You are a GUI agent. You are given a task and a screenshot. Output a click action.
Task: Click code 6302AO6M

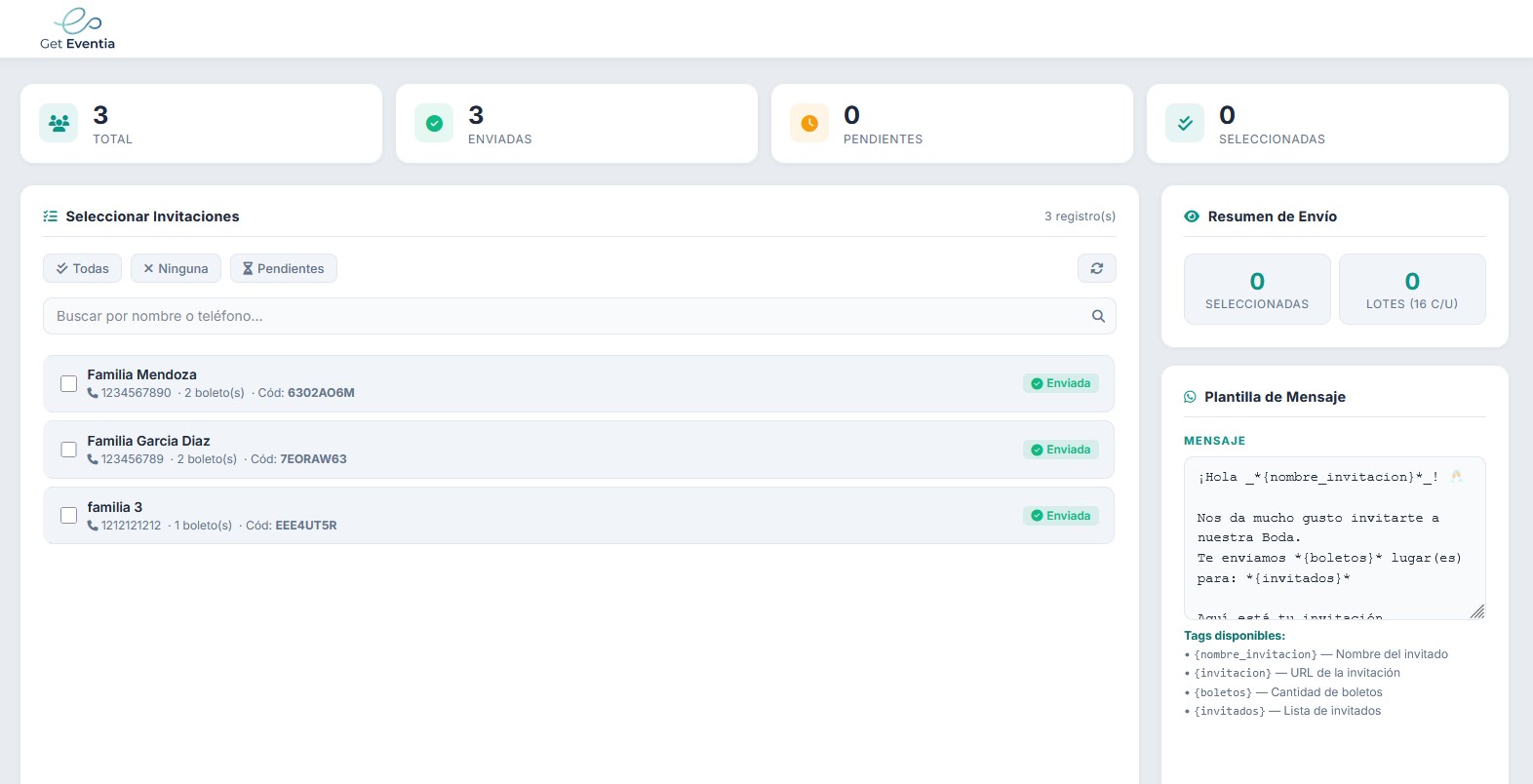[321, 393]
